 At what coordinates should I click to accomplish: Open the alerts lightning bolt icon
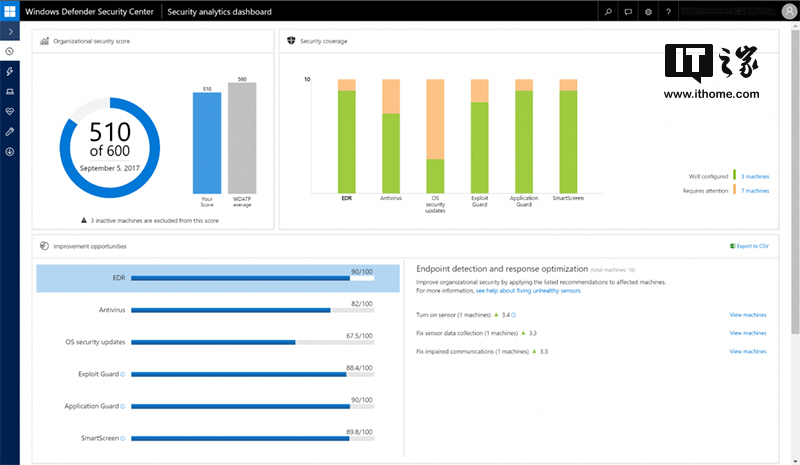point(9,71)
